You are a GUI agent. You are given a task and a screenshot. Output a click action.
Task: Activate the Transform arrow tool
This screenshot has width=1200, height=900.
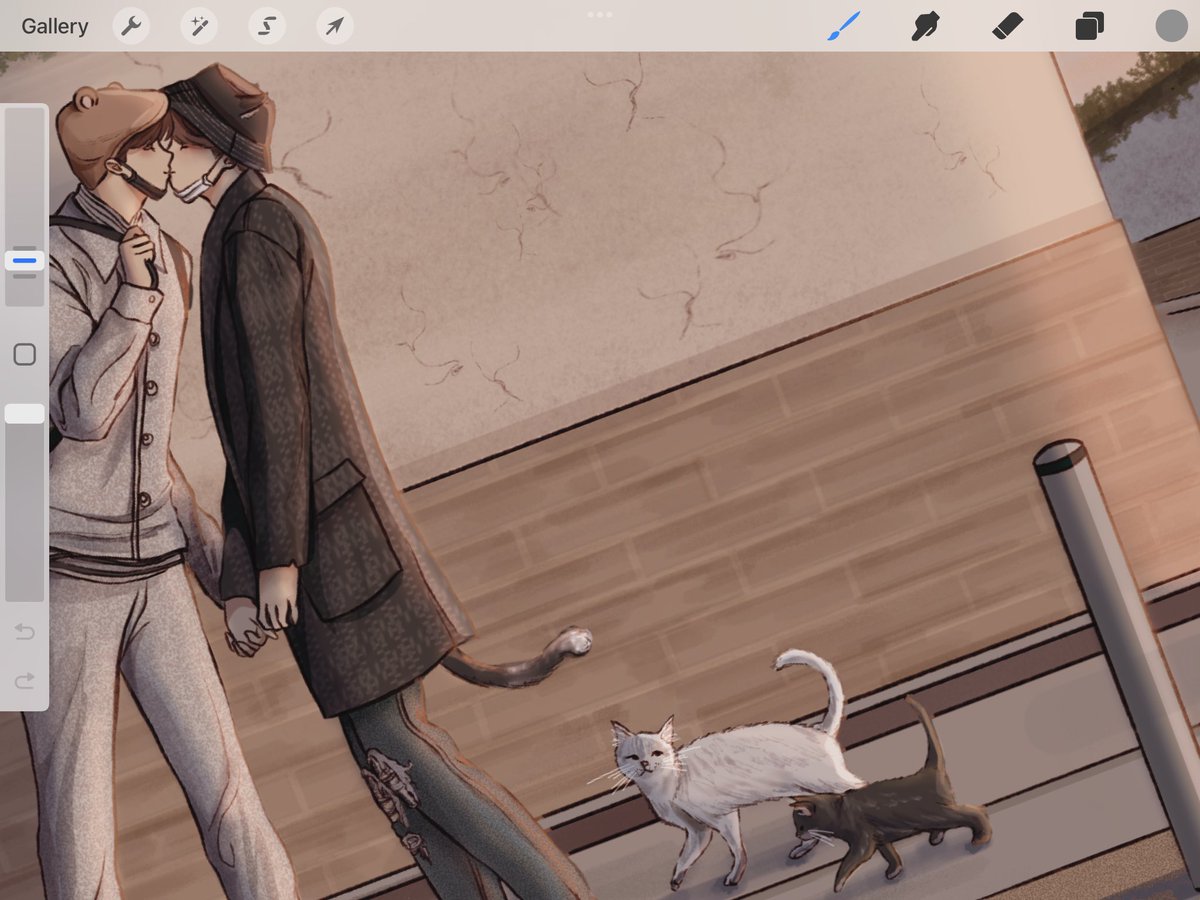335,26
